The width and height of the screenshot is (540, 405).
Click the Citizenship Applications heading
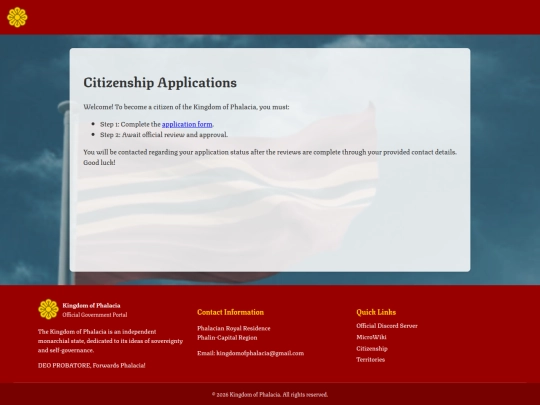point(160,83)
